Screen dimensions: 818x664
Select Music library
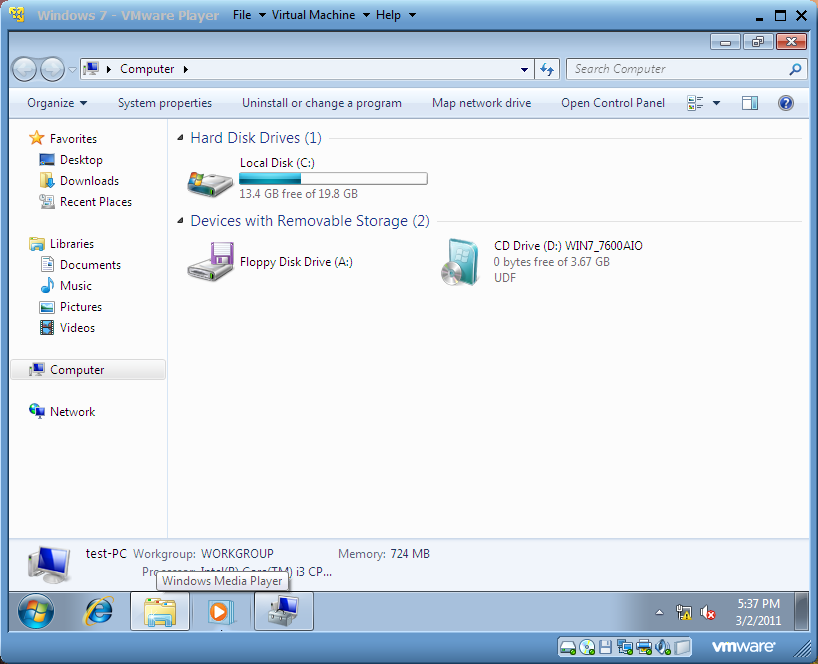point(76,286)
